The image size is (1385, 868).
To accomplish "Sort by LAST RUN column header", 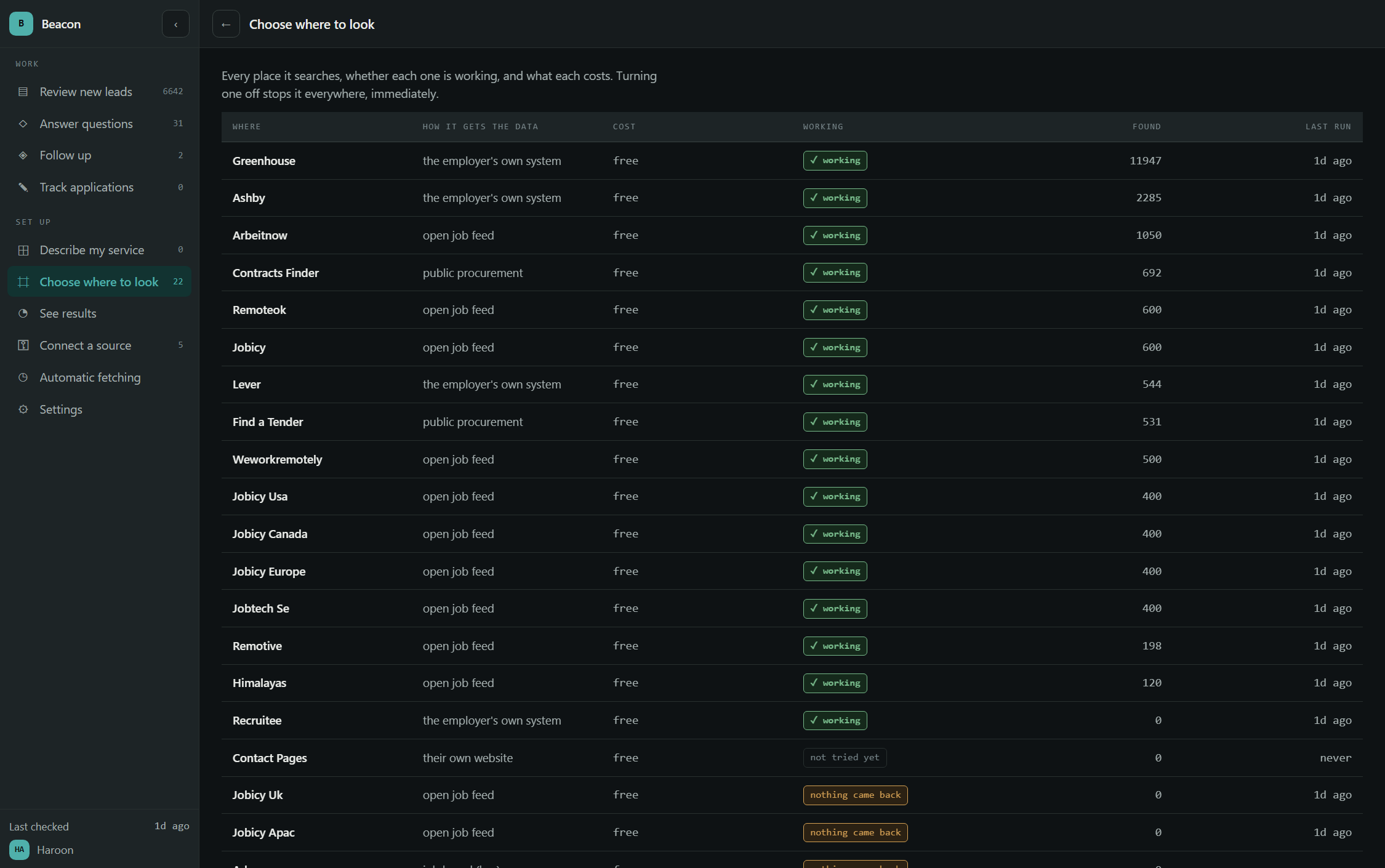I will pyautogui.click(x=1328, y=127).
